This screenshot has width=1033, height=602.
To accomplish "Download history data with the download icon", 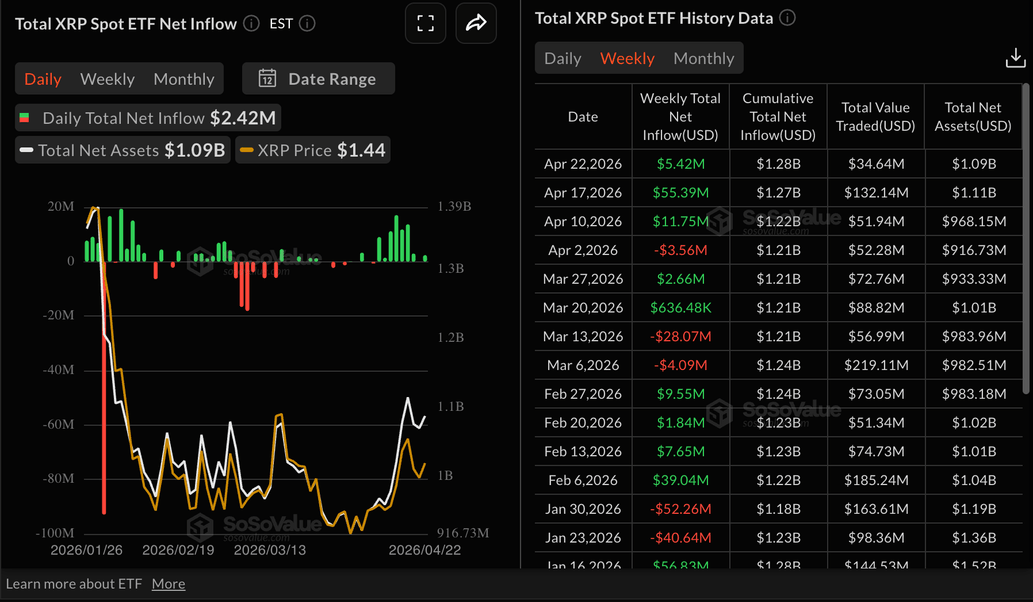I will point(1015,59).
